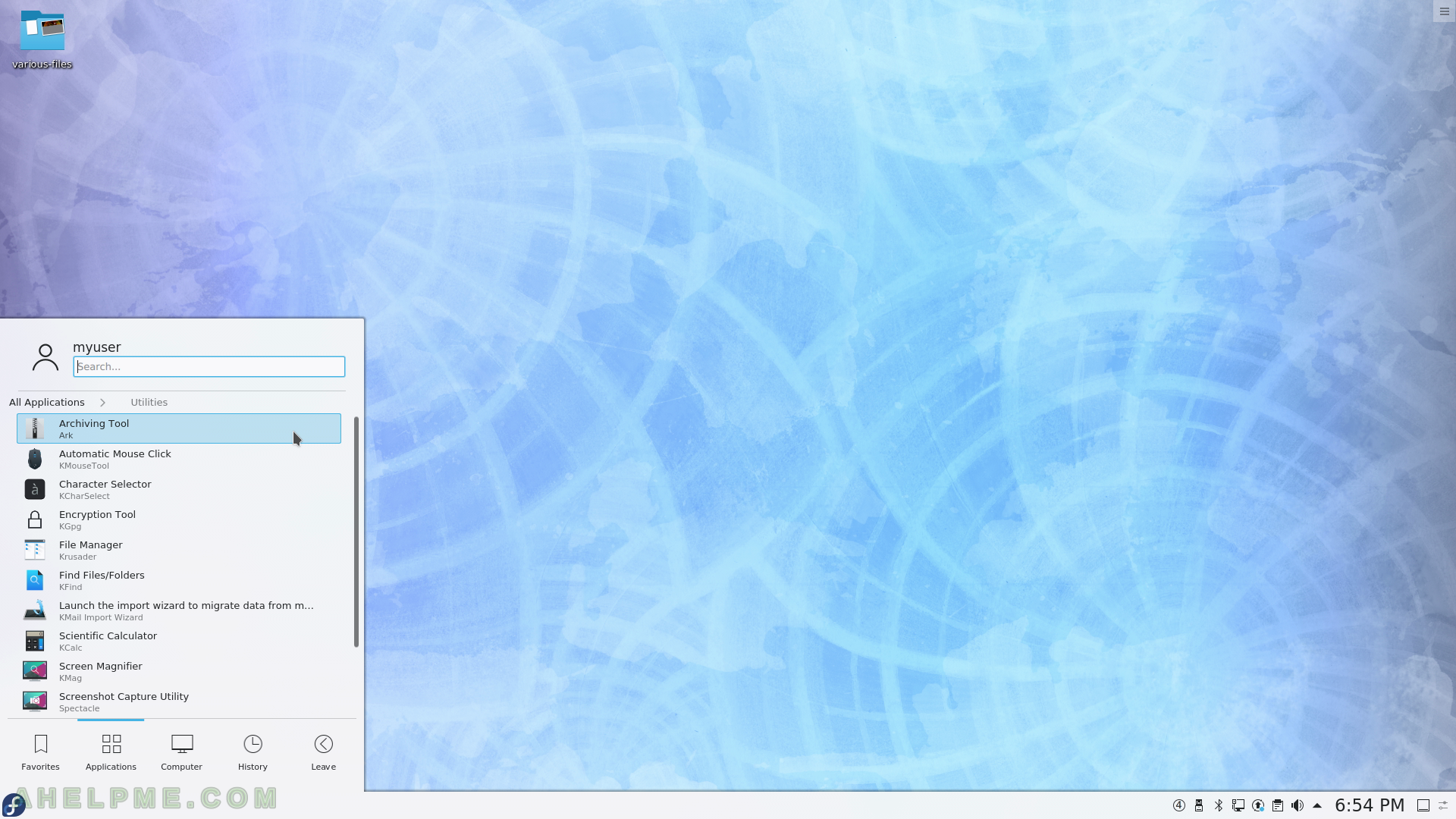Switch to the Favorites tab
The image size is (1456, 819).
tap(40, 753)
